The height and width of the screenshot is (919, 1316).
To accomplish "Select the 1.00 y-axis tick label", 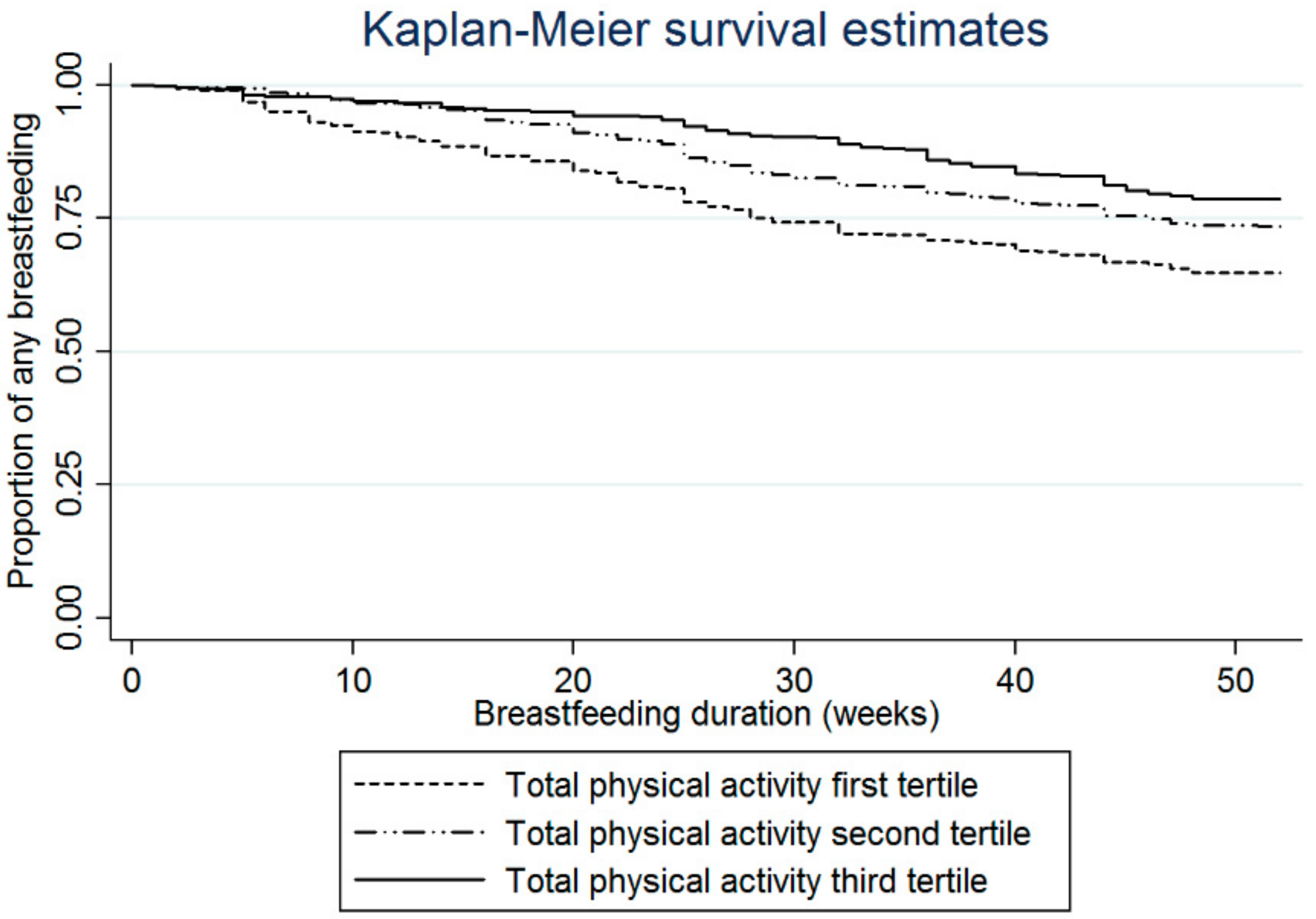I will tap(68, 84).
